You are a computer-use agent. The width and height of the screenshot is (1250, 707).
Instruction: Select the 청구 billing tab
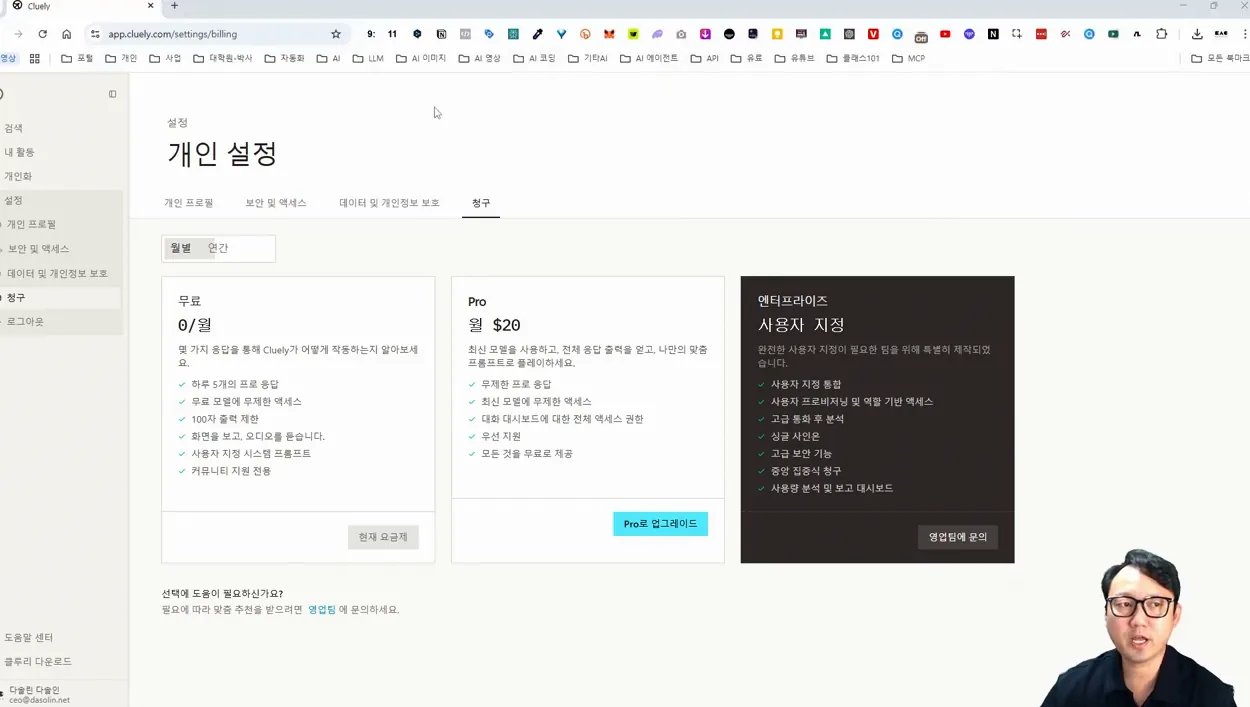click(x=481, y=203)
